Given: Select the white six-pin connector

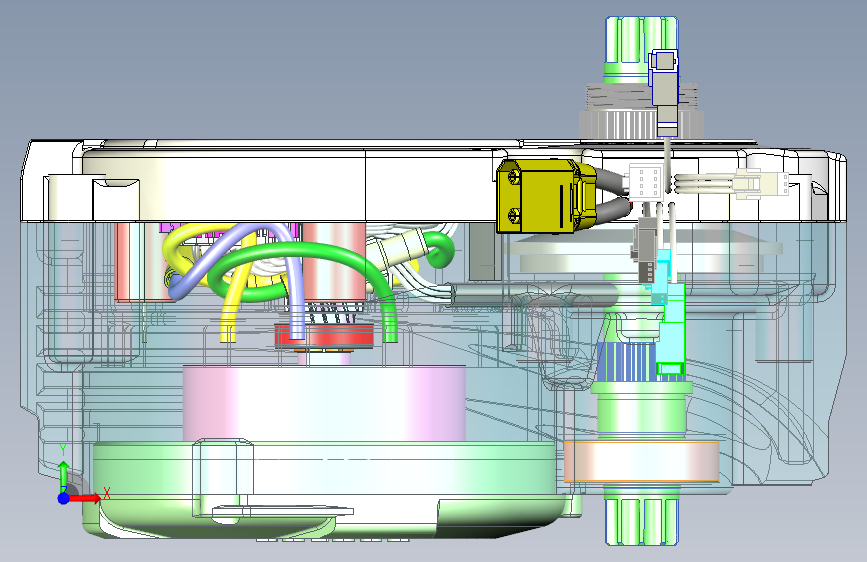Looking at the screenshot, I should pyautogui.click(x=646, y=181).
